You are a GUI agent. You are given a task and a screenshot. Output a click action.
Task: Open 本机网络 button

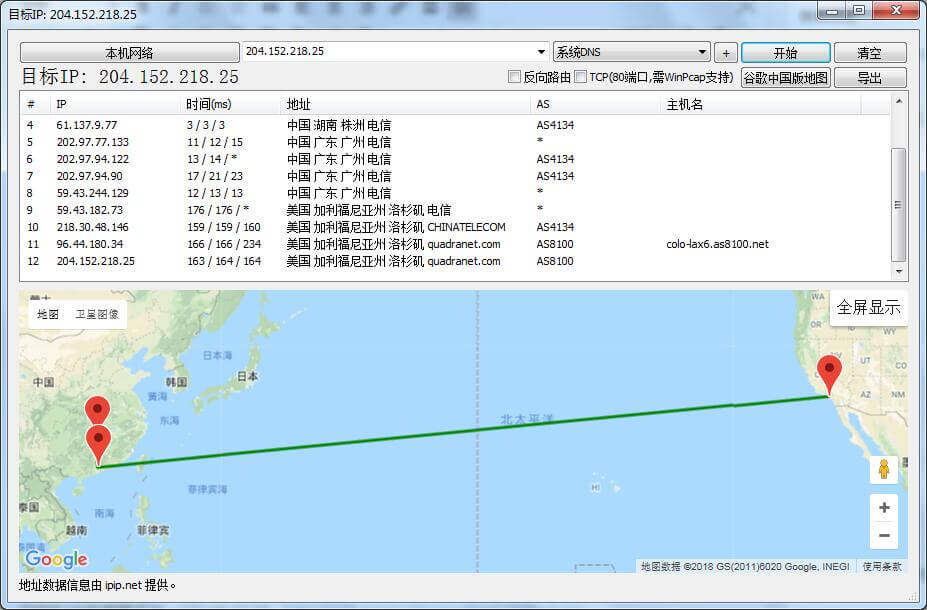(x=129, y=52)
